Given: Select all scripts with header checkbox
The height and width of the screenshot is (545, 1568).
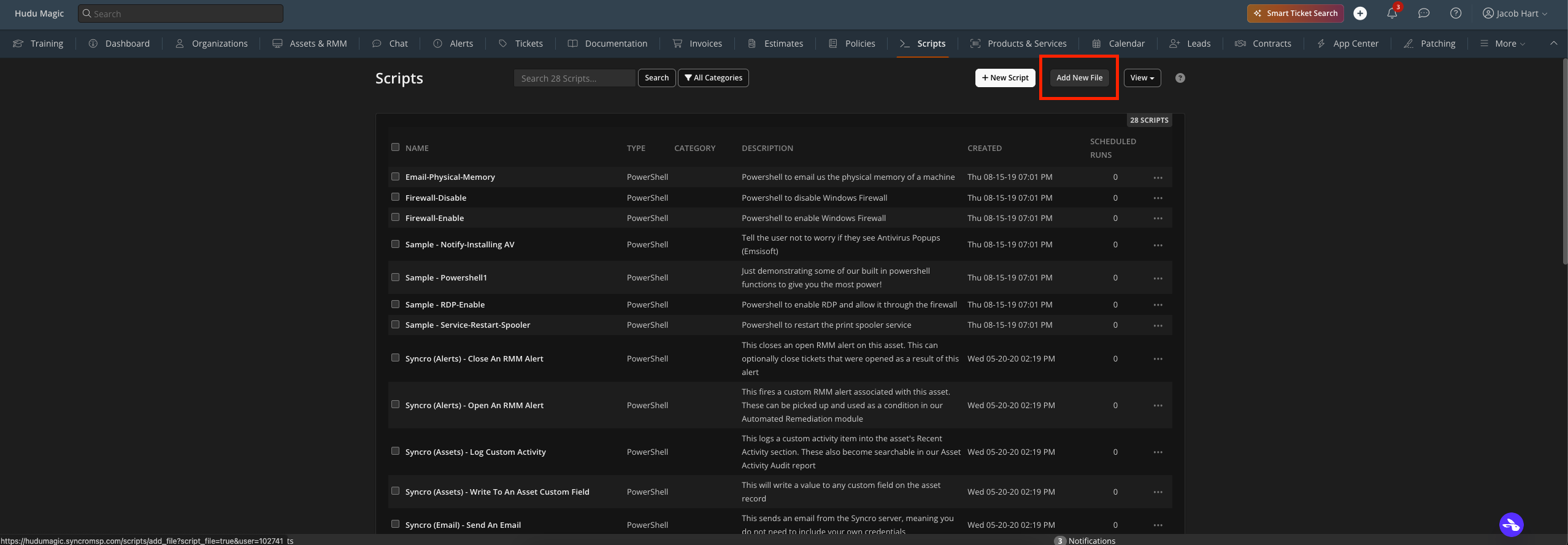Looking at the screenshot, I should click(395, 147).
